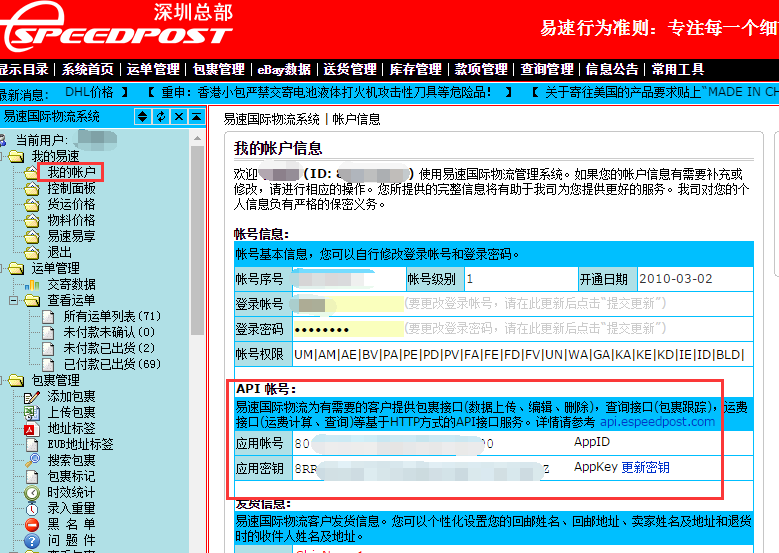This screenshot has width=779, height=553.
Task: Click the sidebar vertical scrollbar thumb
Action: tap(197, 240)
